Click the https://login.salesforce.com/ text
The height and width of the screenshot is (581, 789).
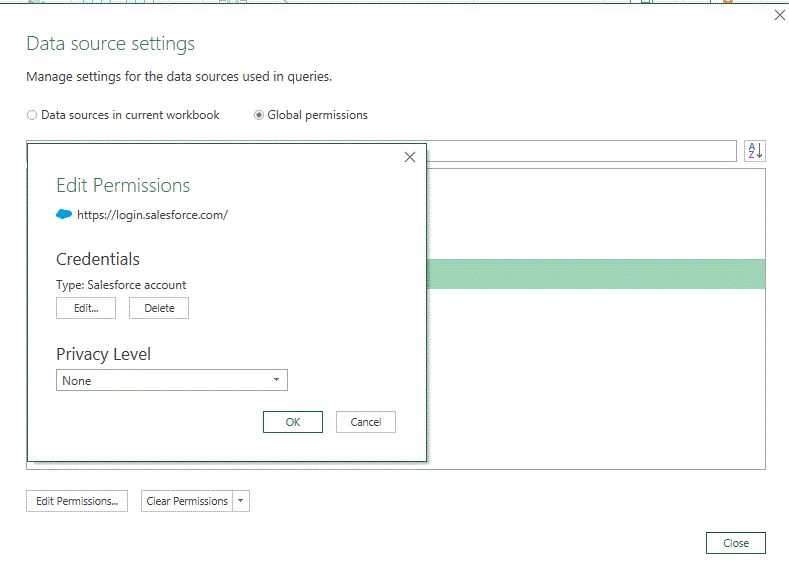click(x=152, y=215)
